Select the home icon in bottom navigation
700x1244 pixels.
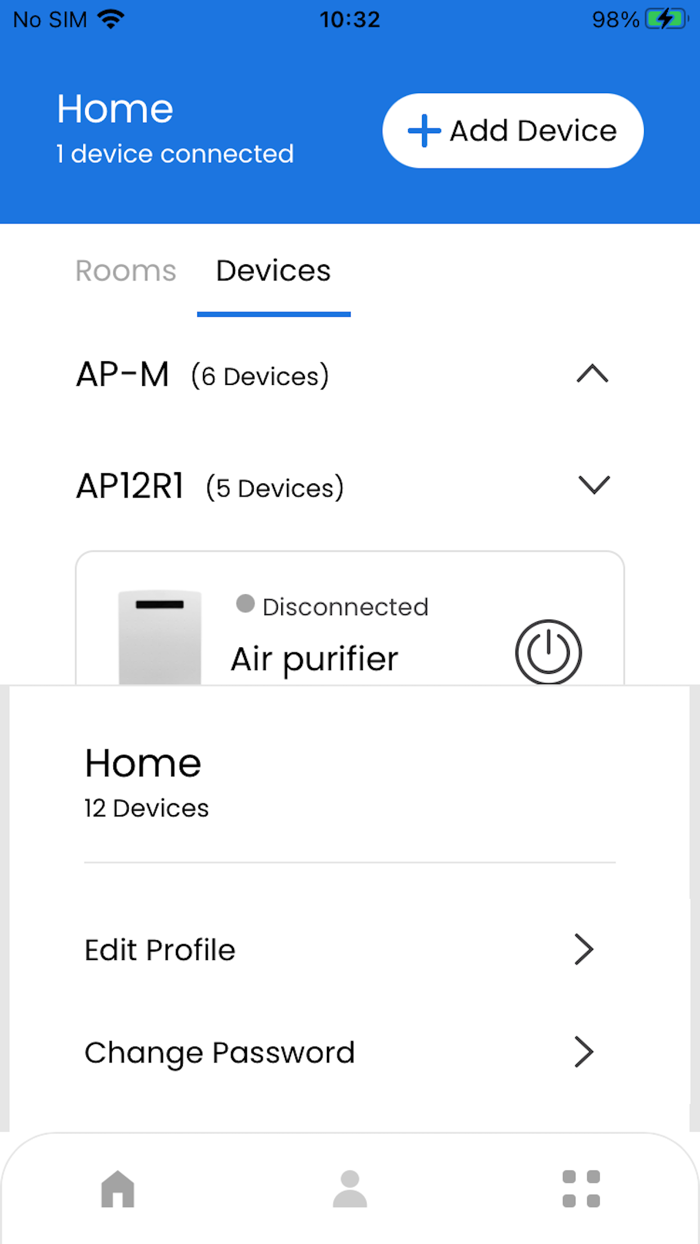(117, 1189)
